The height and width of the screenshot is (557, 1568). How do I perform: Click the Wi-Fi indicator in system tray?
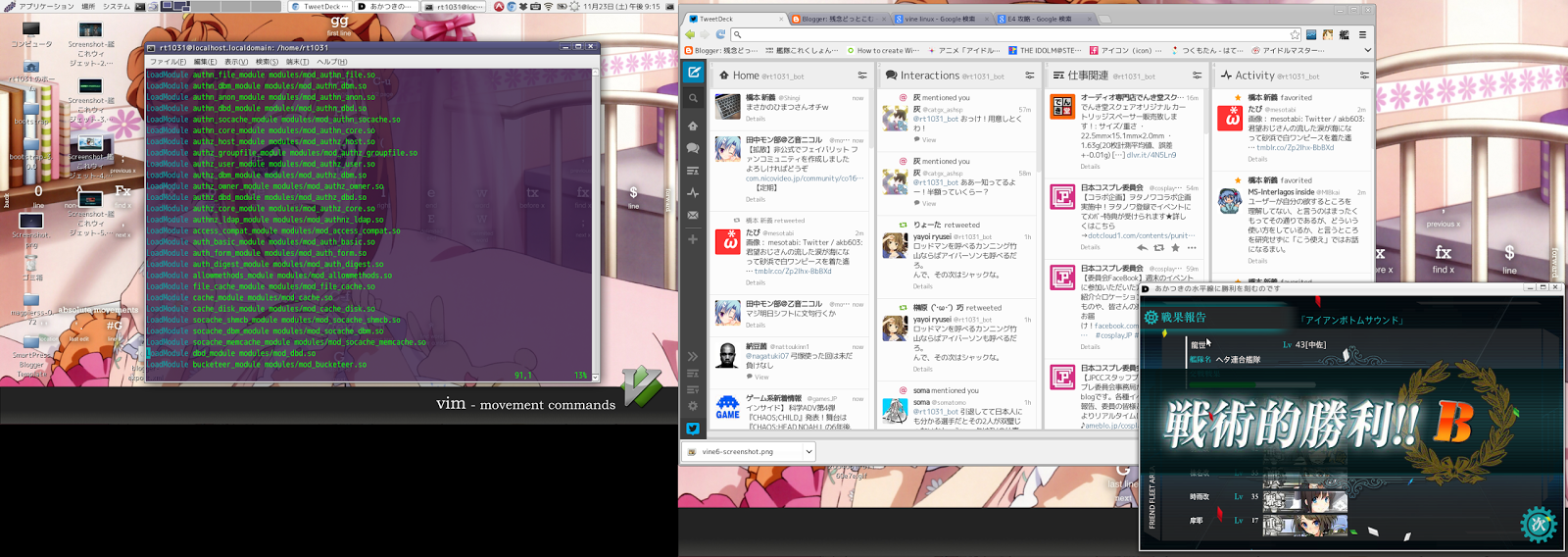(x=548, y=6)
